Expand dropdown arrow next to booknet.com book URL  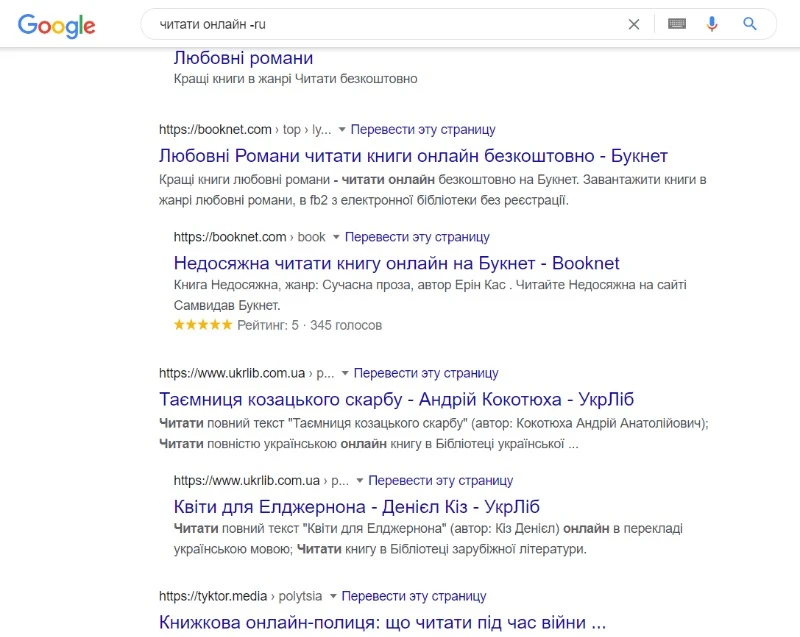[x=336, y=238]
